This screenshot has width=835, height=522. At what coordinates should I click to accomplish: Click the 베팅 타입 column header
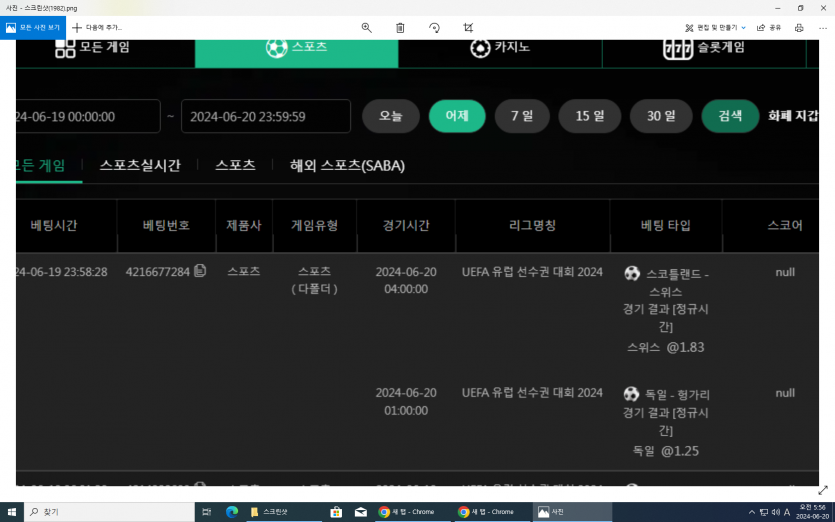click(666, 225)
